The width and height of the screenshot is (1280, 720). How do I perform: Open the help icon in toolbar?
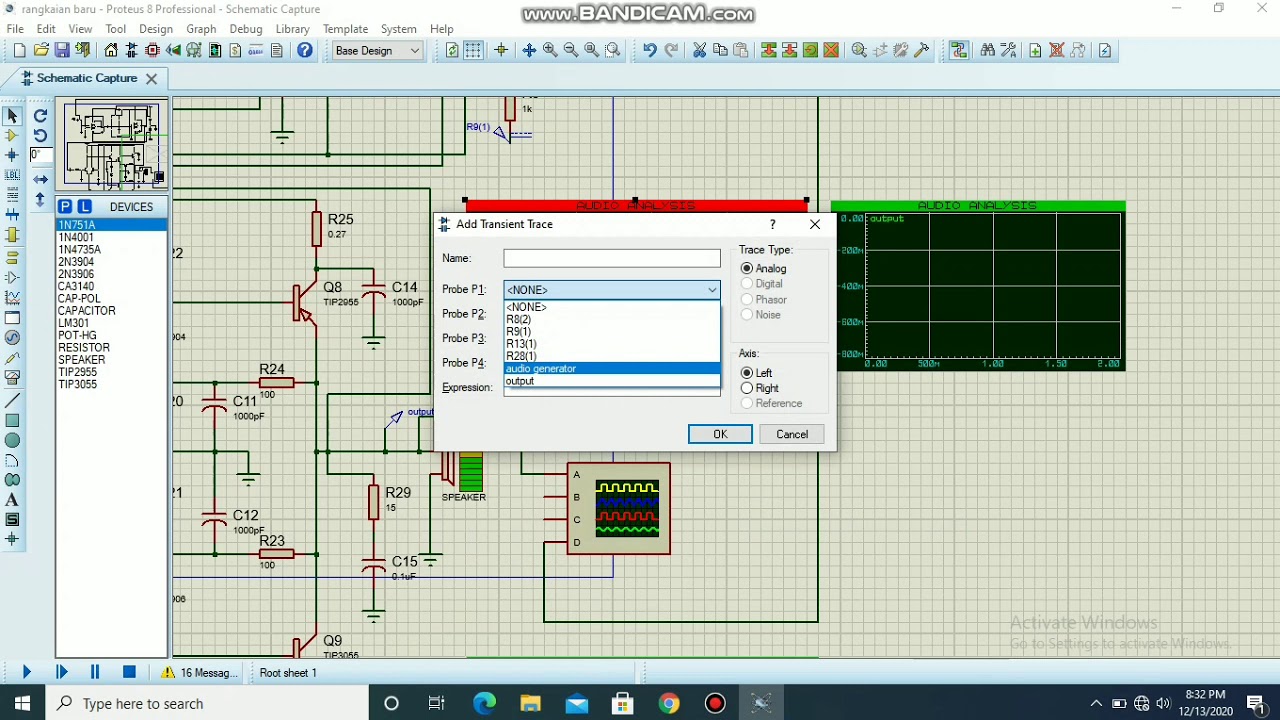coord(305,50)
